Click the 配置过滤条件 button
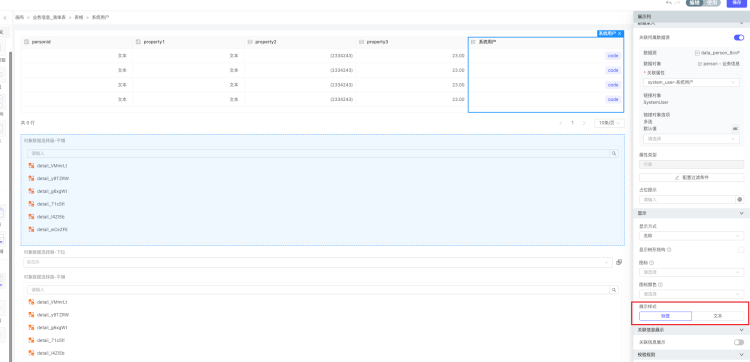750x362 pixels. (691, 177)
